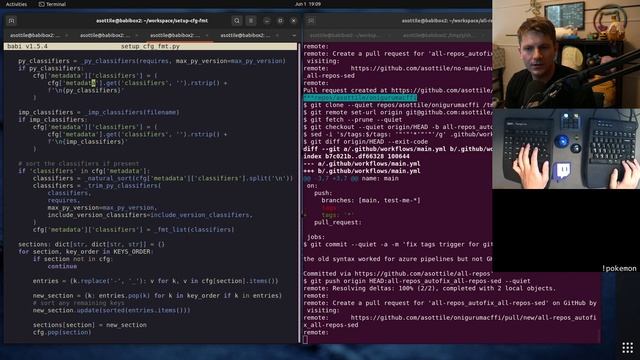The height and width of the screenshot is (360, 640).
Task: Open the hamburger menu in setup-cfg-fmt terminal
Action: click(251, 20)
